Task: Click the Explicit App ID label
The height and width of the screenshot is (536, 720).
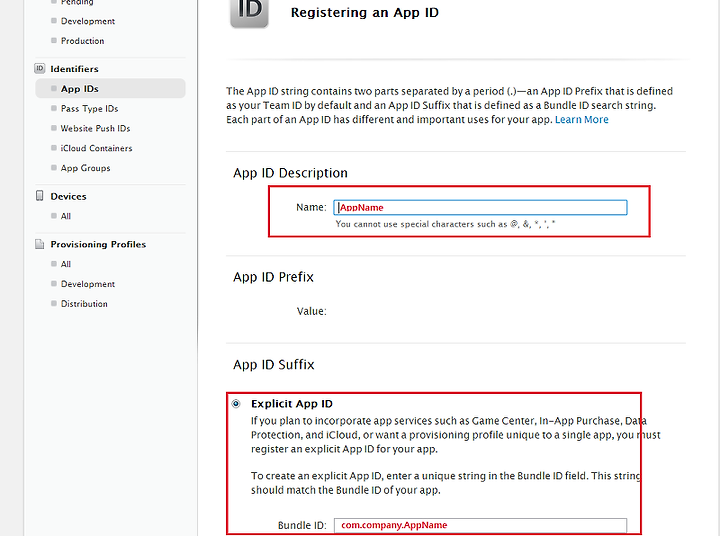Action: (x=292, y=404)
